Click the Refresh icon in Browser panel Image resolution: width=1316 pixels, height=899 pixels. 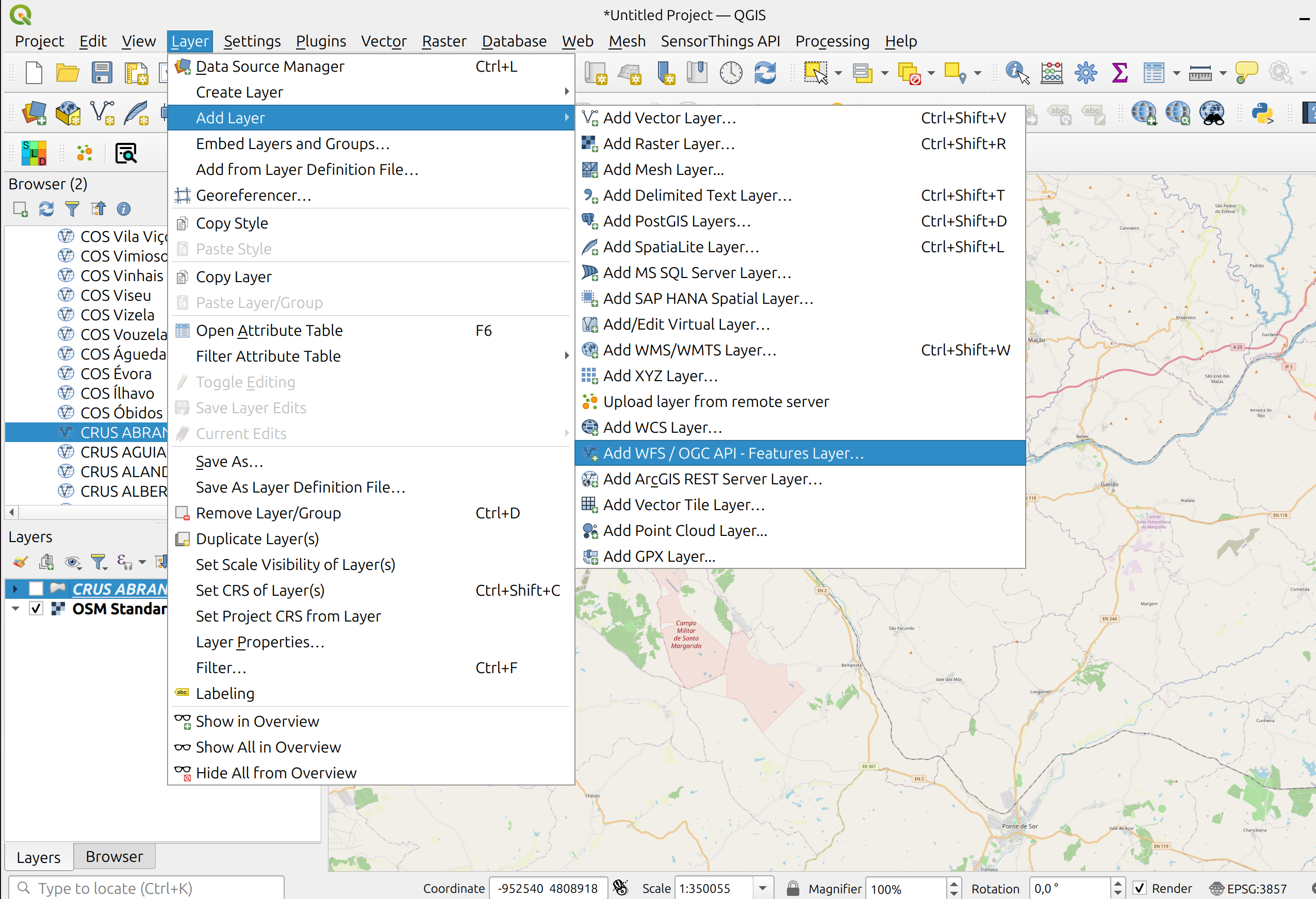(x=46, y=209)
